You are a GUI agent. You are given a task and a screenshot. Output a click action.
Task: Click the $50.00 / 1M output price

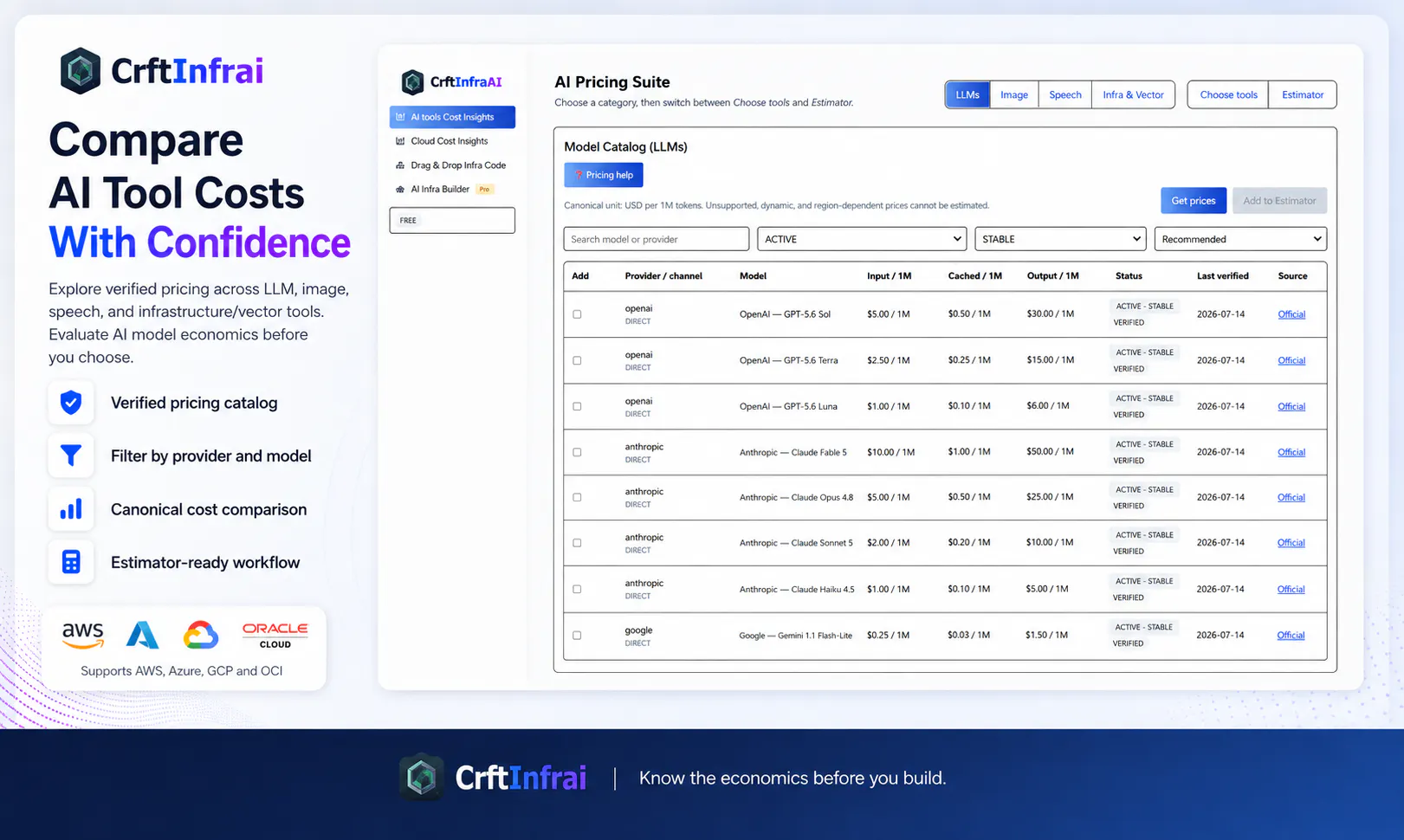[x=1051, y=452]
